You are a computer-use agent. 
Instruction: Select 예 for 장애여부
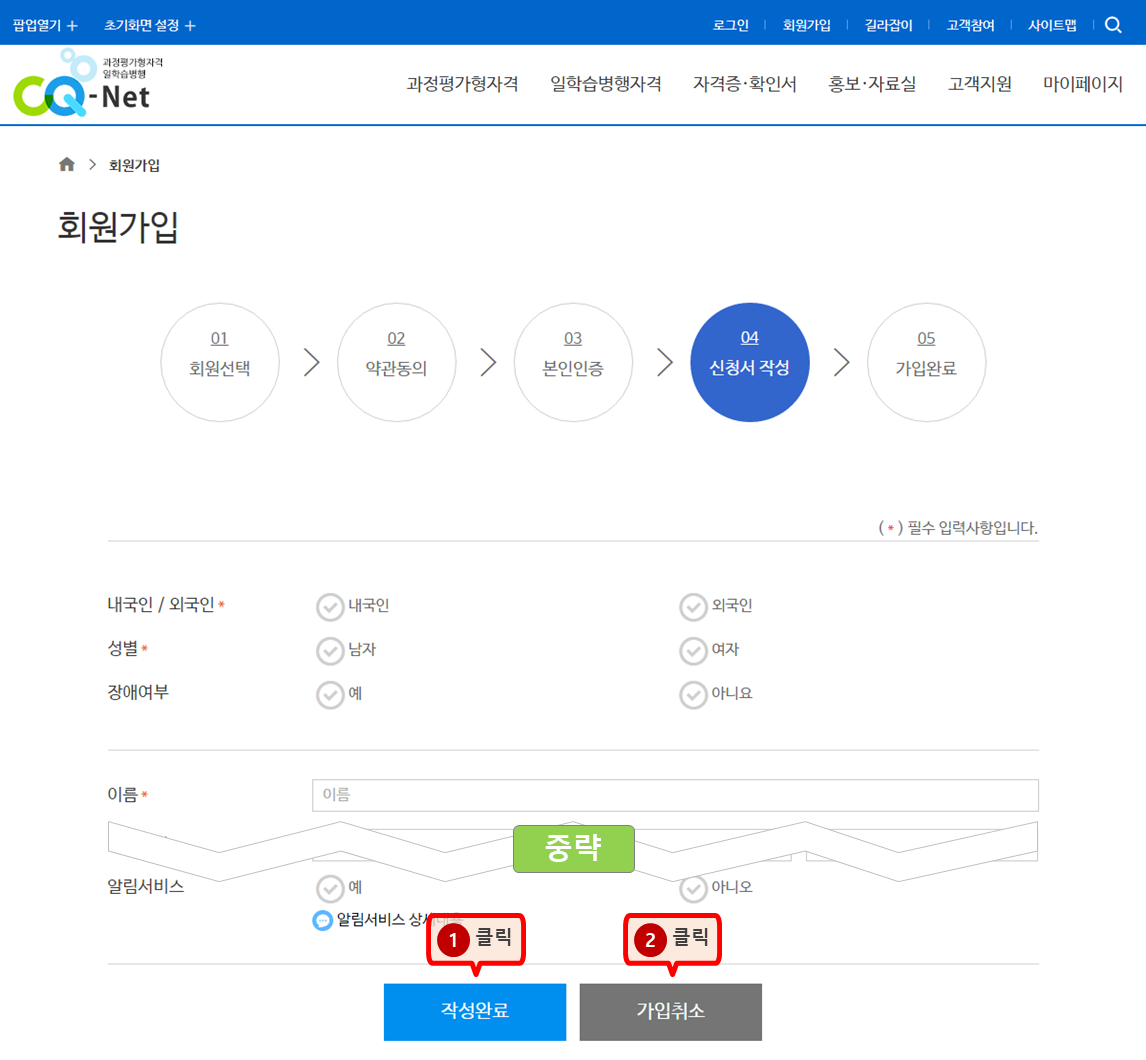[330, 694]
